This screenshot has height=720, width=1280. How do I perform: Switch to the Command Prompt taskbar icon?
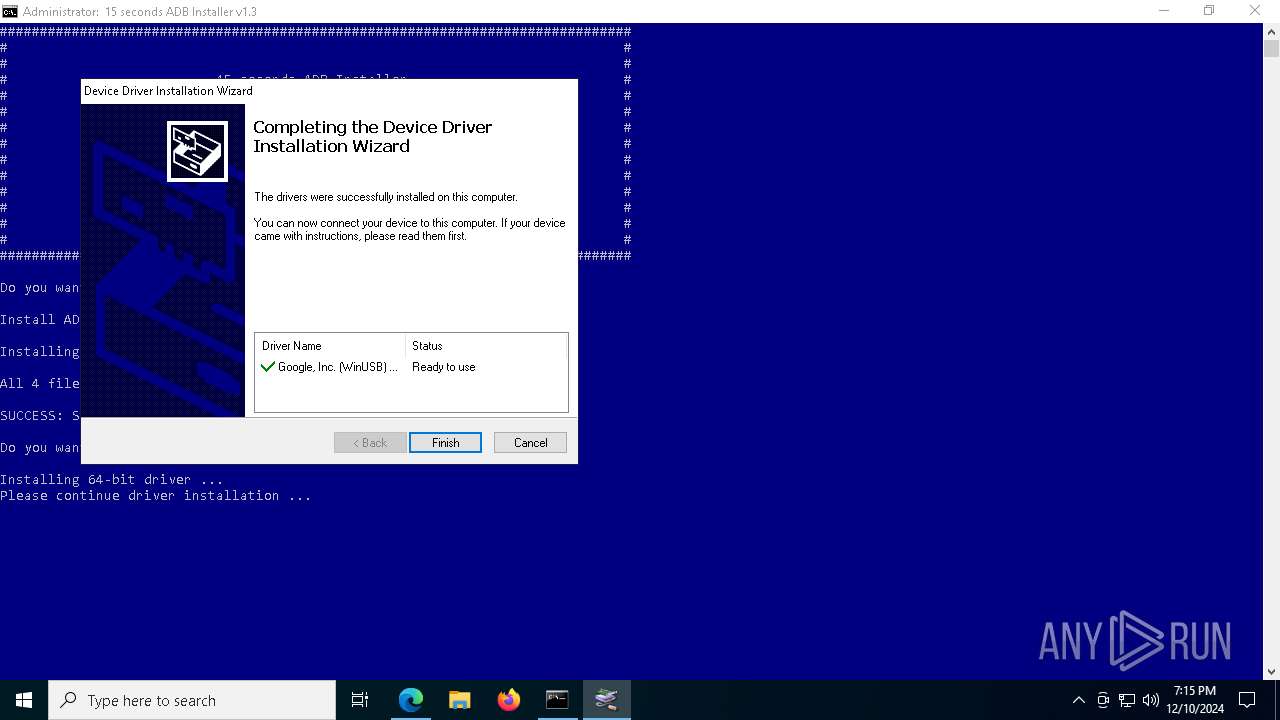(557, 700)
